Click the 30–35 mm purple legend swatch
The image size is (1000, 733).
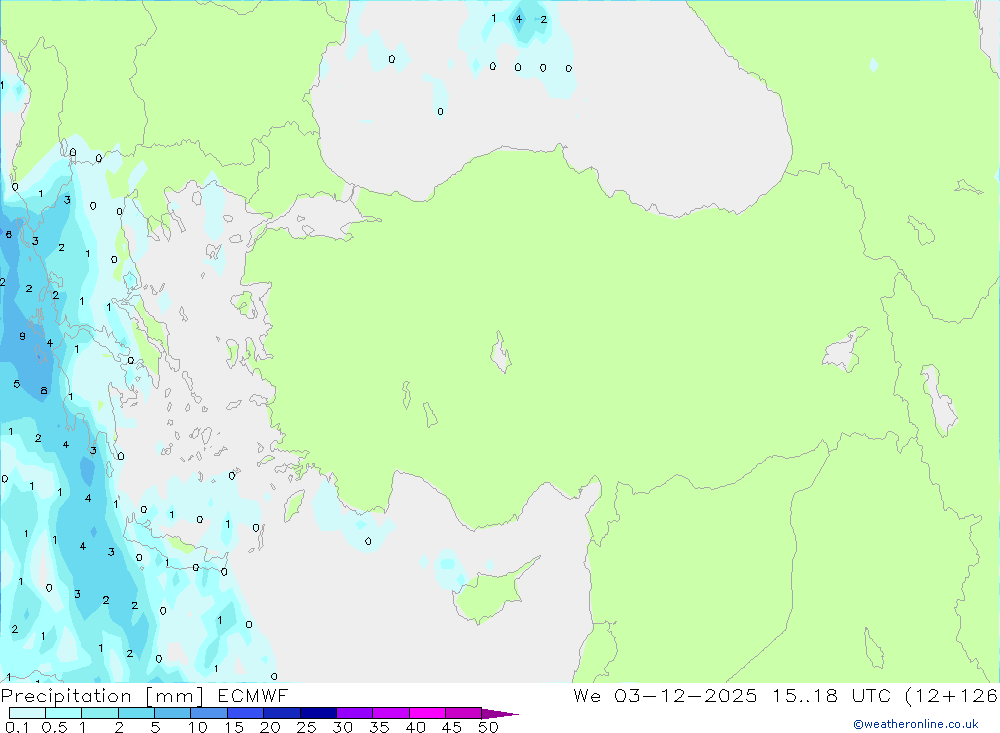(354, 713)
